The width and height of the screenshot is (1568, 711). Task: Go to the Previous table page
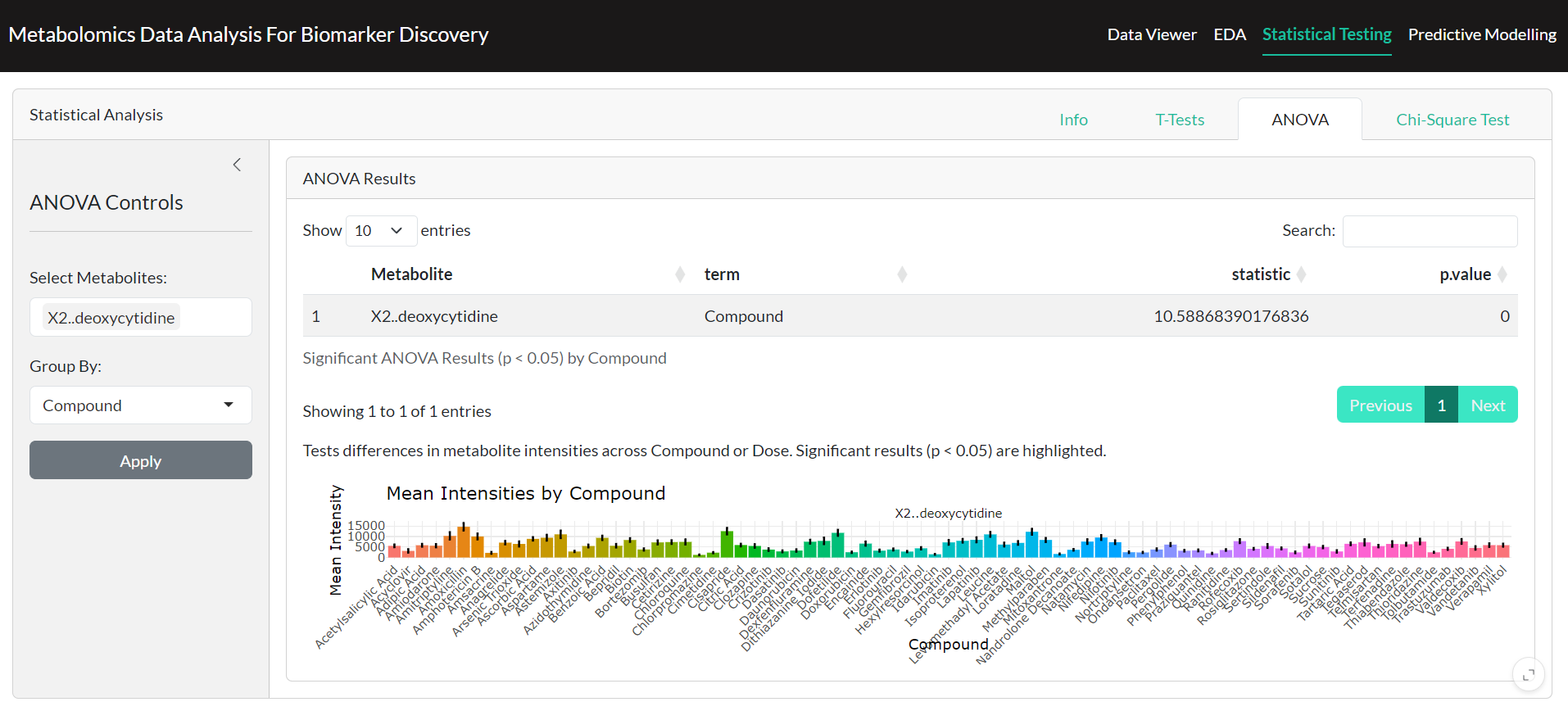(x=1380, y=405)
